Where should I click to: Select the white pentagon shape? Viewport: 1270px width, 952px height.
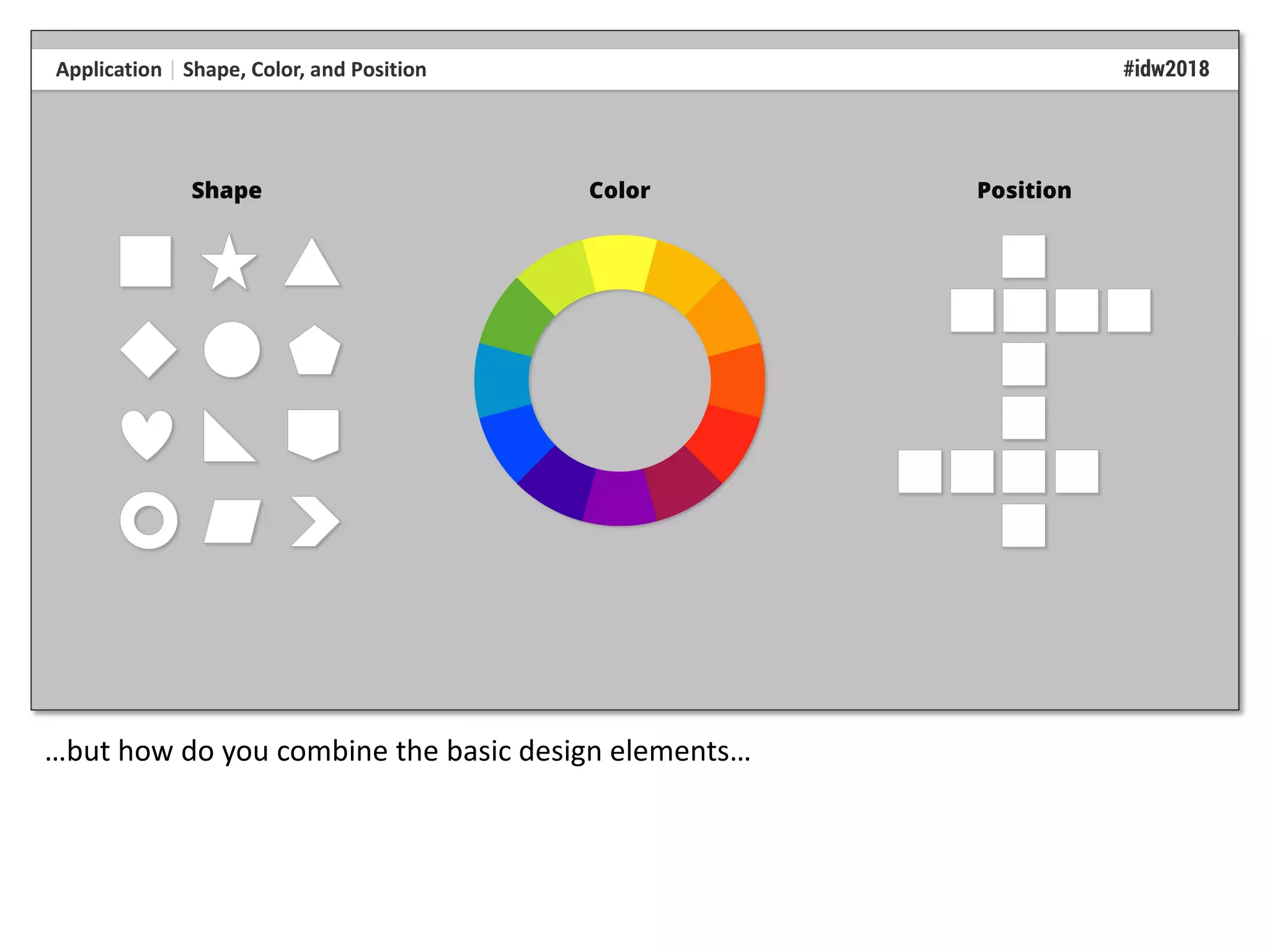click(314, 350)
